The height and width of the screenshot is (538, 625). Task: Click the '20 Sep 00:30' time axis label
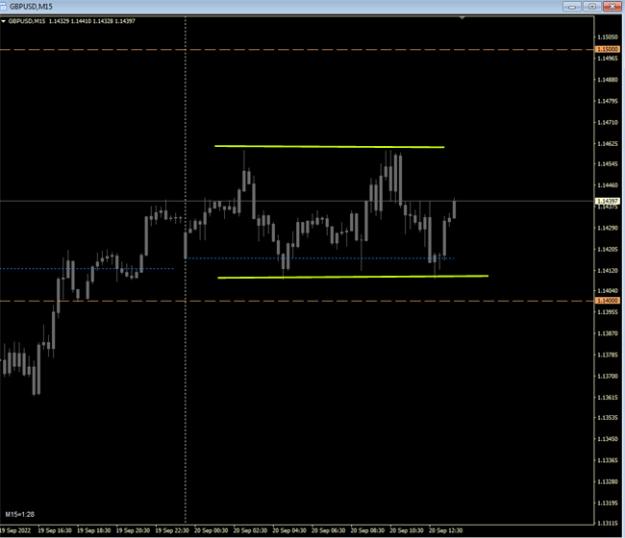click(x=211, y=531)
